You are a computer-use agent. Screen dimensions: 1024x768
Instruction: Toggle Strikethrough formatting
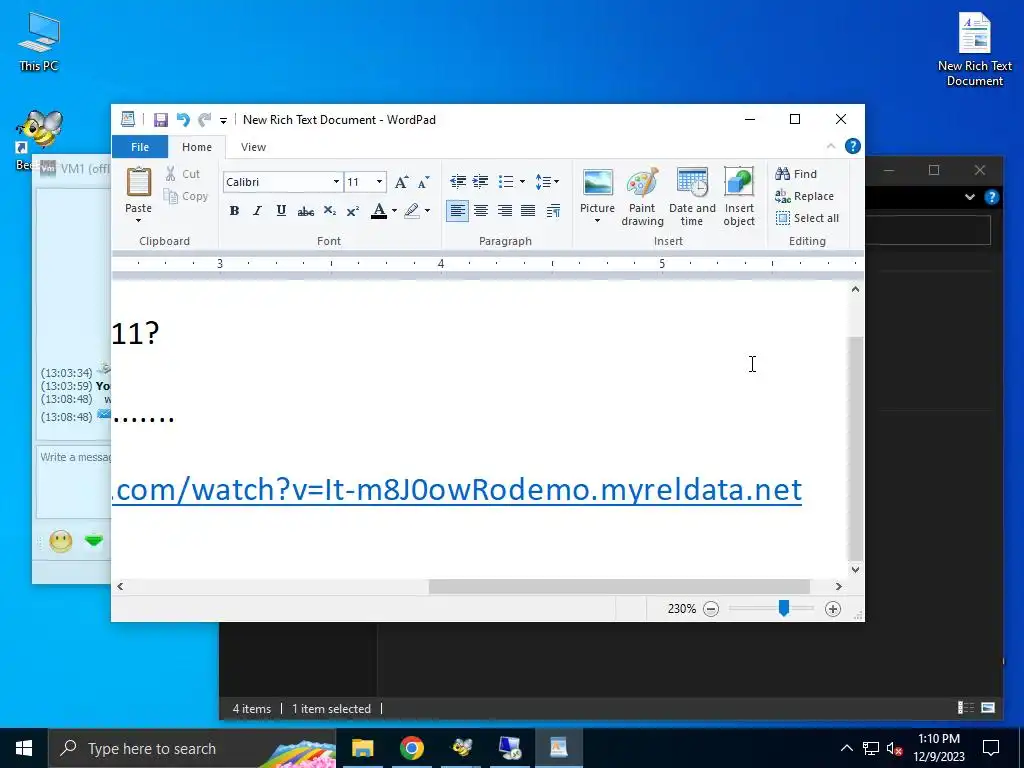tap(305, 210)
